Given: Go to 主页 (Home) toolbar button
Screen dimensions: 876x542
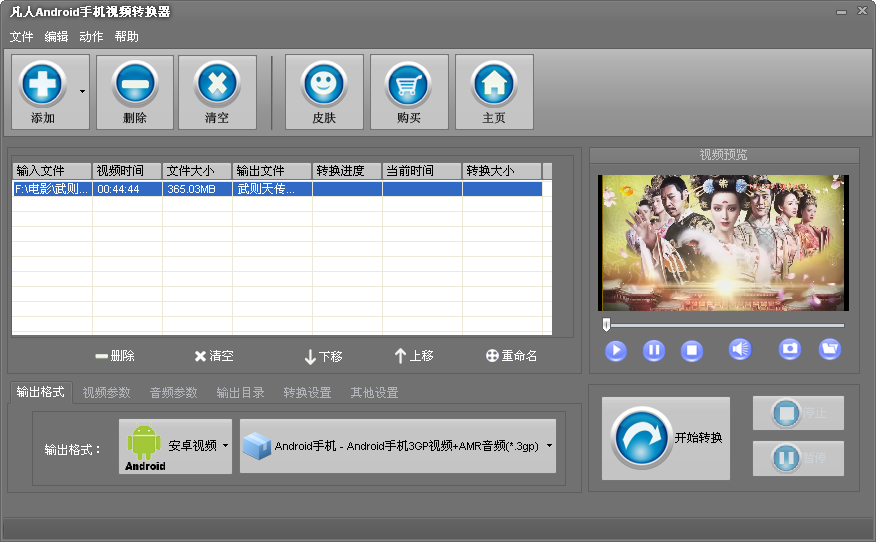Looking at the screenshot, I should point(494,92).
